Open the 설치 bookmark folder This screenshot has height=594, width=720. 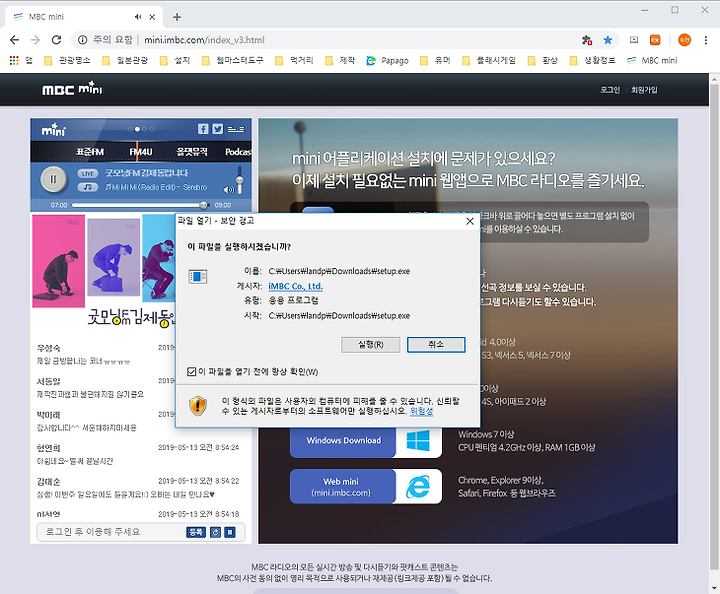coord(175,61)
